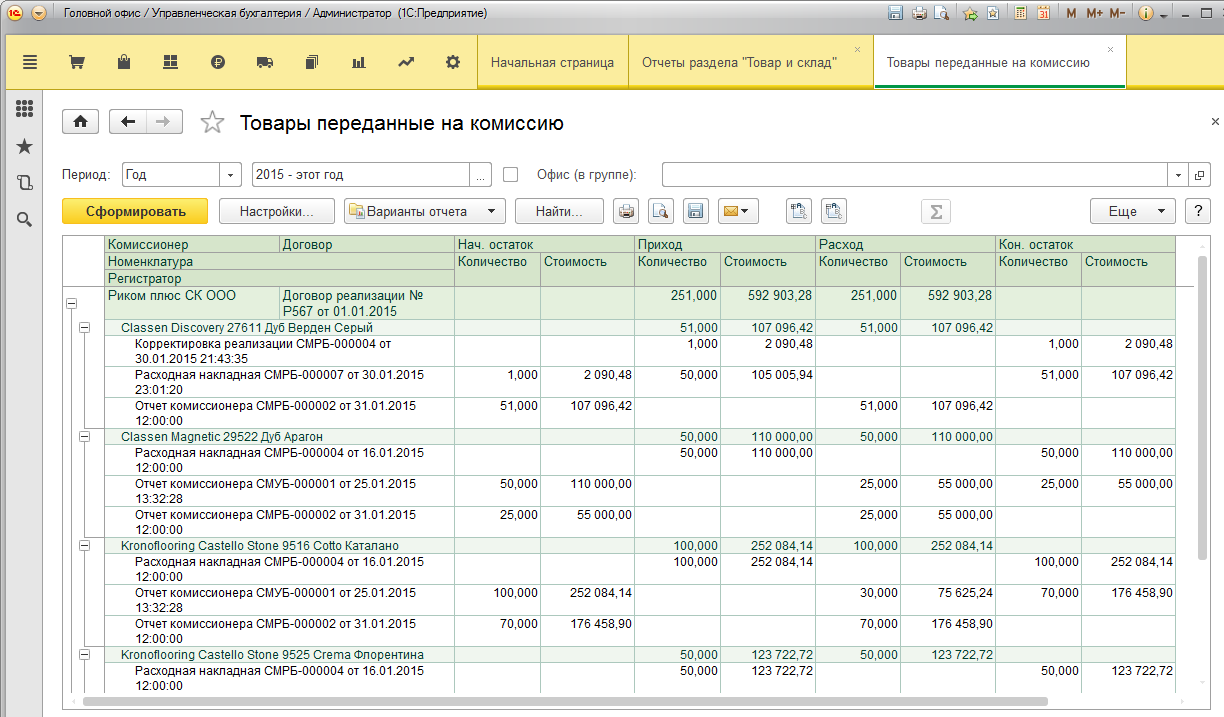Screen dimensions: 1224x717
Task: Click the Sigma sum button
Action: [x=936, y=211]
